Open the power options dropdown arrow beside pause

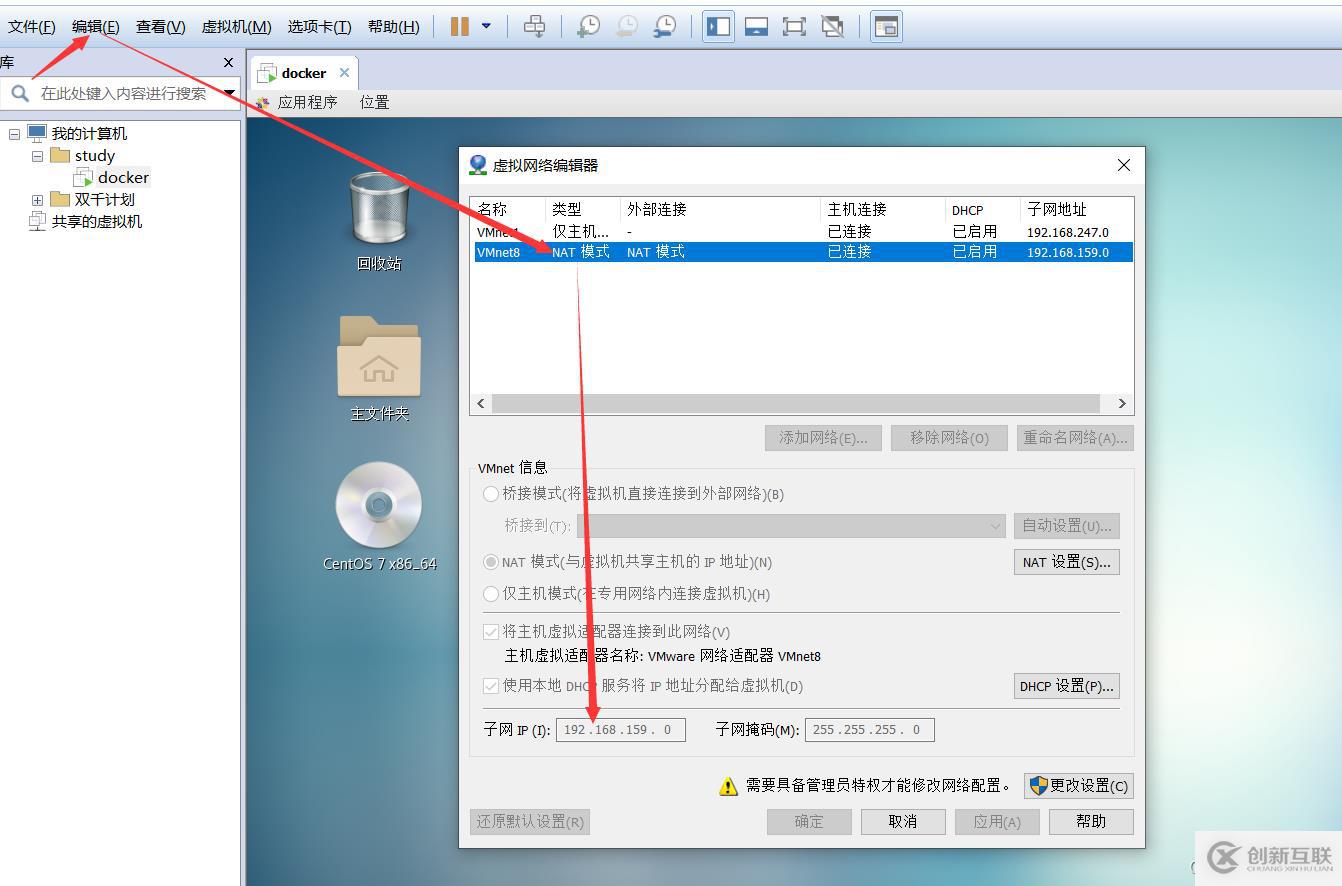(487, 27)
